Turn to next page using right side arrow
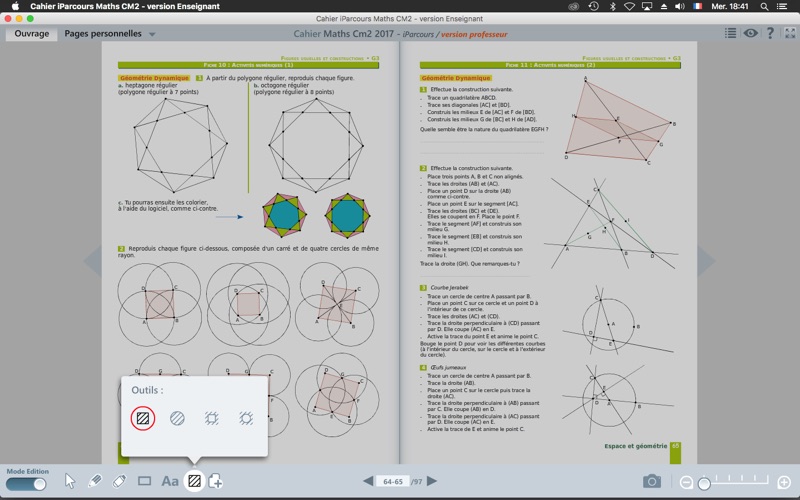The height and width of the screenshot is (500, 800). click(x=706, y=261)
